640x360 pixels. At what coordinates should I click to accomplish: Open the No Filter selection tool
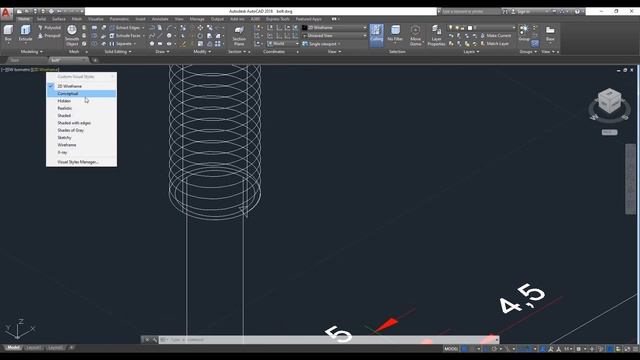point(395,34)
